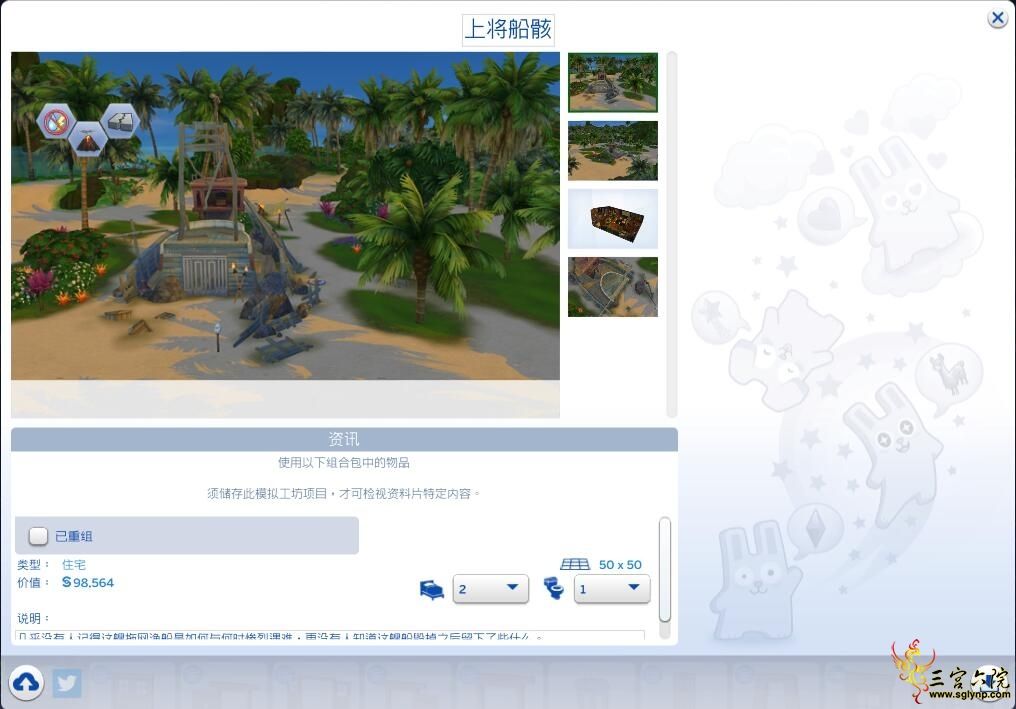The width and height of the screenshot is (1016, 709).
Task: Select the second beach view thumbnail
Action: pos(613,150)
